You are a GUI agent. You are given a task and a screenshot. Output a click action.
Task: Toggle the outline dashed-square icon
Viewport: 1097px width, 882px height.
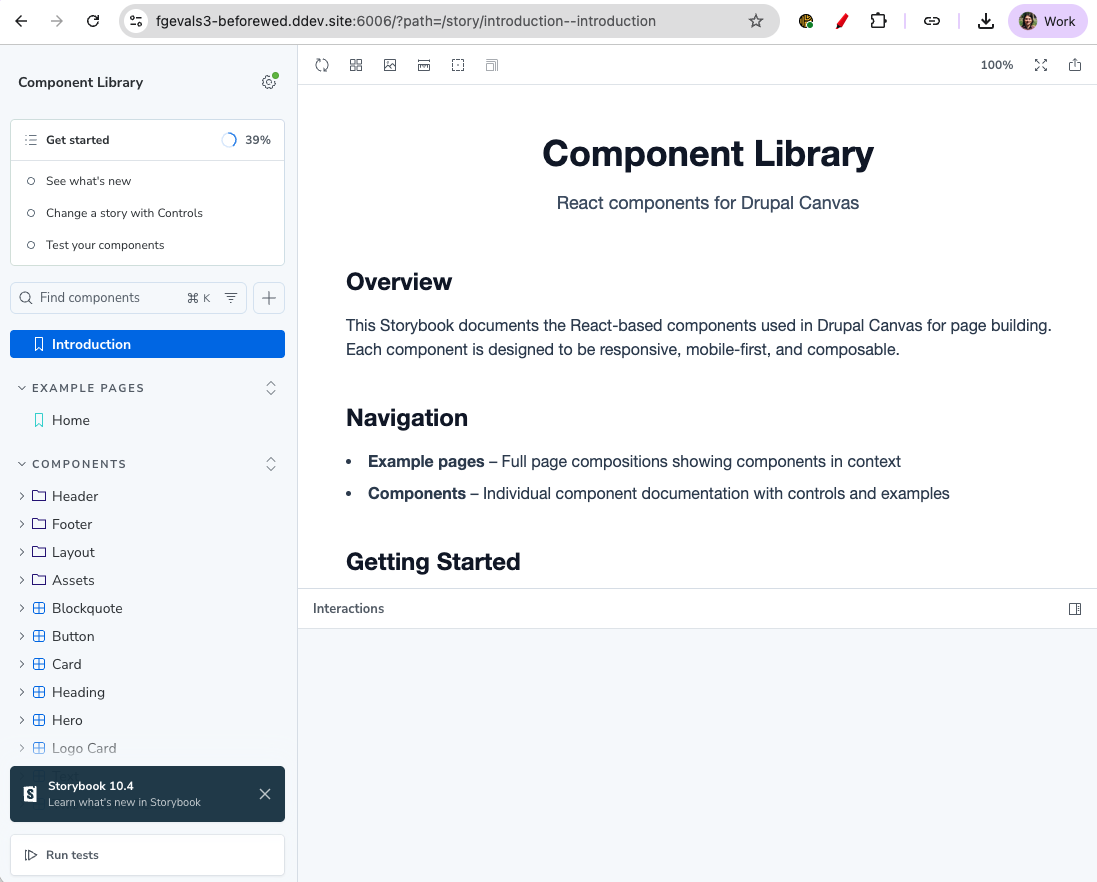tap(458, 65)
